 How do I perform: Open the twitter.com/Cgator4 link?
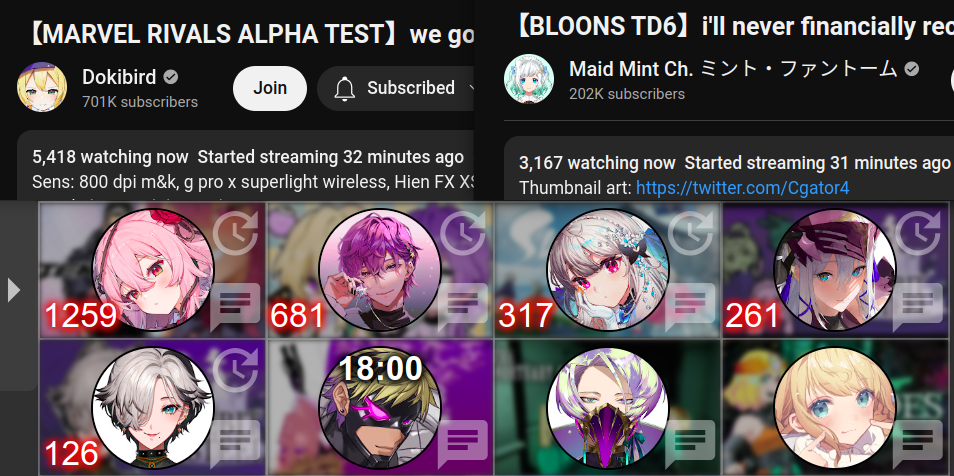(x=742, y=187)
